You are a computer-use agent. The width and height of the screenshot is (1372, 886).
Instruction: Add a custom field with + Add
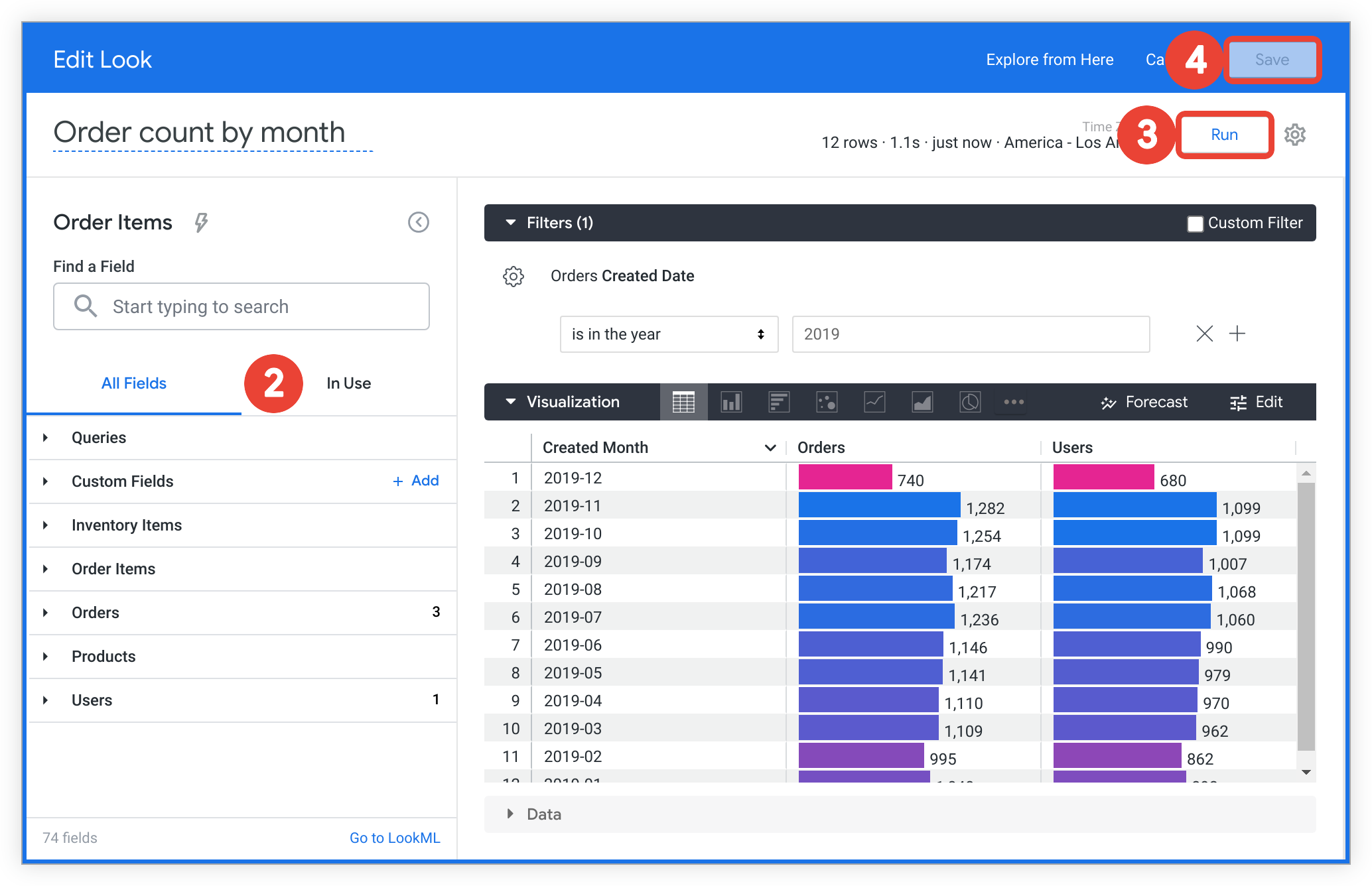click(x=416, y=481)
